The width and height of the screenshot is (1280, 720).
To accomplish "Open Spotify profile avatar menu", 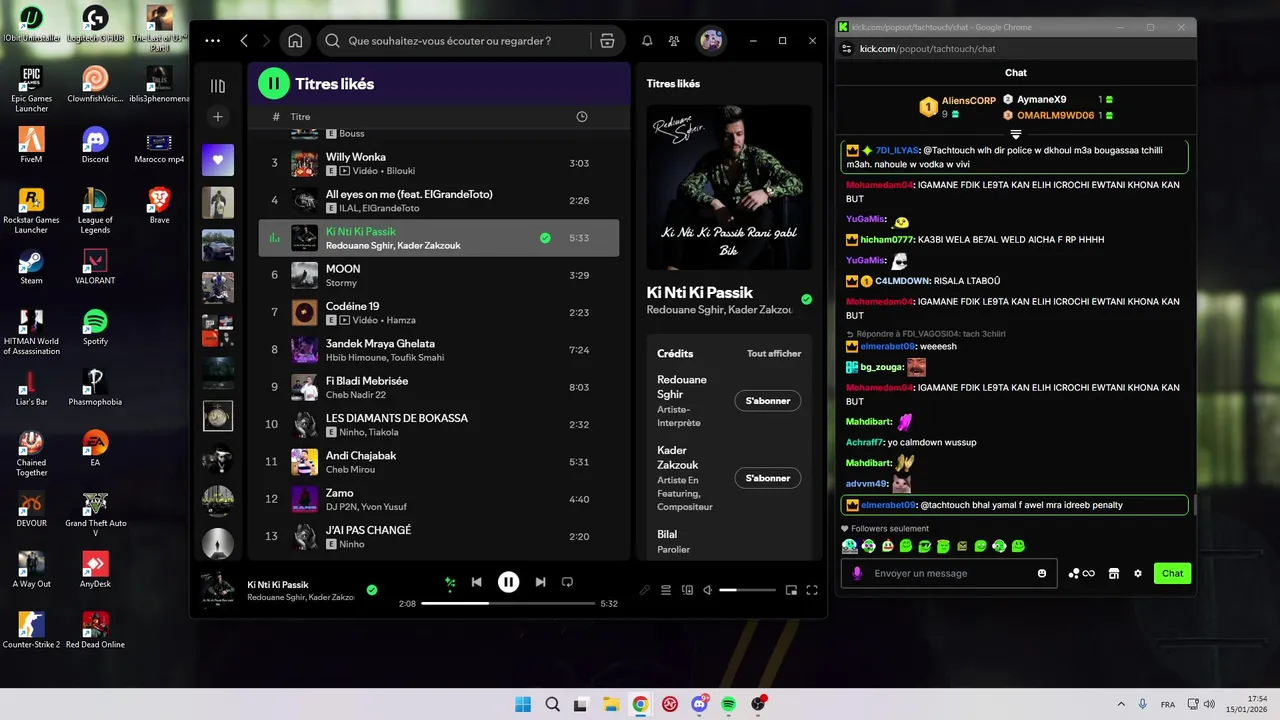I will coord(711,41).
